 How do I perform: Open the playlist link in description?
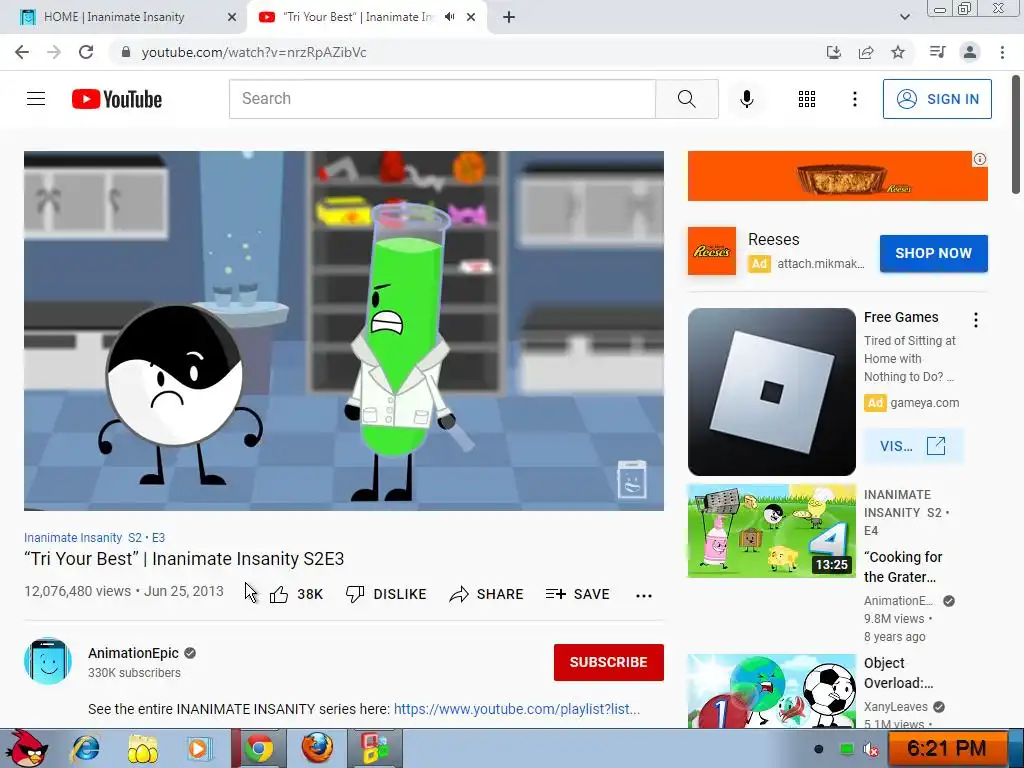pos(517,709)
